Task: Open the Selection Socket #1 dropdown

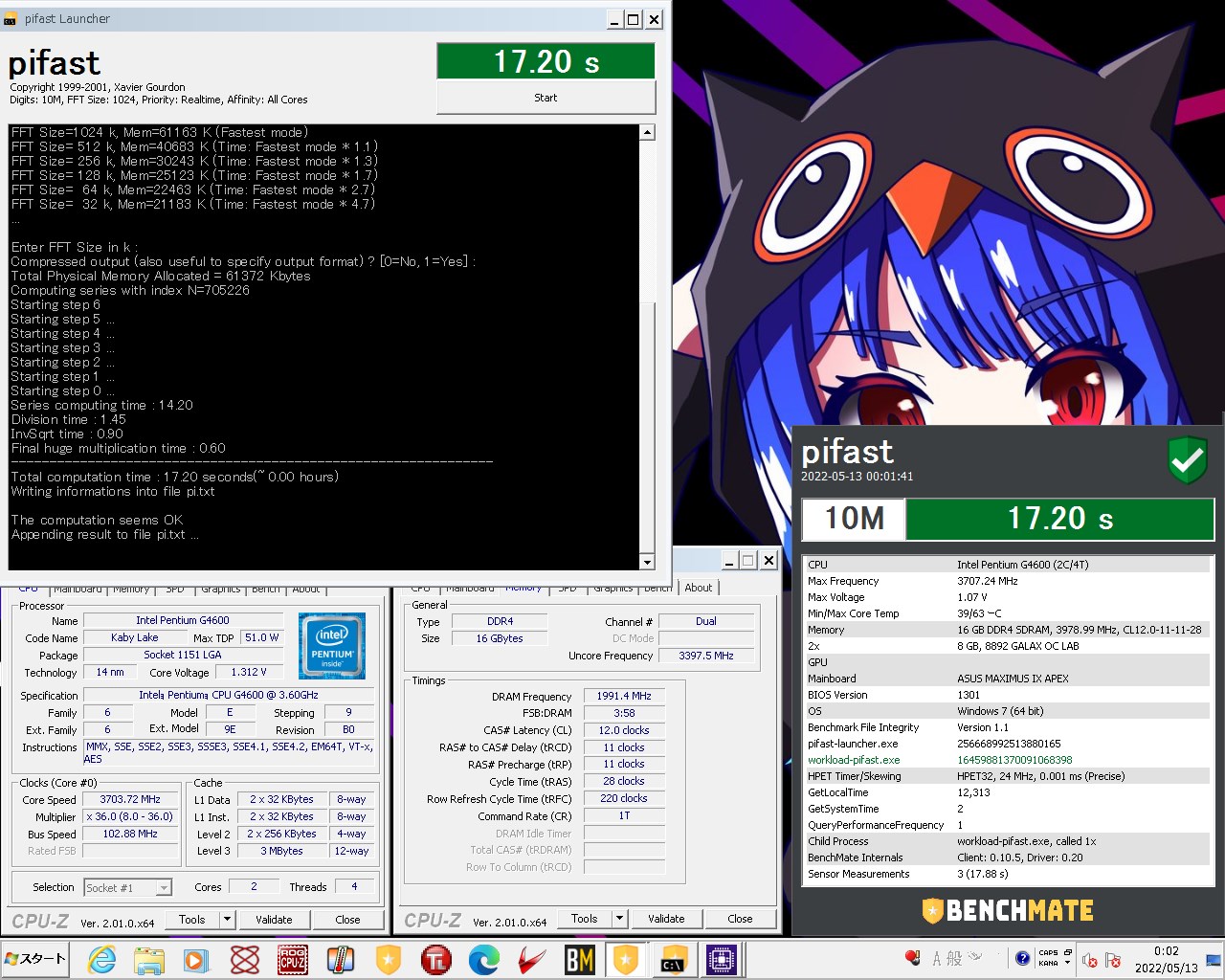Action: pyautogui.click(x=127, y=888)
